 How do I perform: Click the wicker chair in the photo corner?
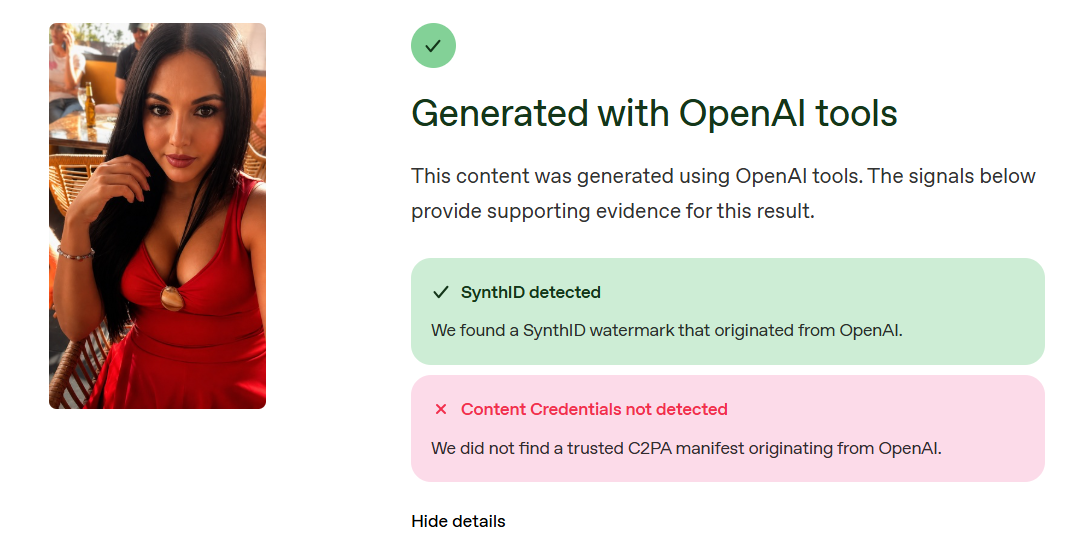(x=74, y=368)
